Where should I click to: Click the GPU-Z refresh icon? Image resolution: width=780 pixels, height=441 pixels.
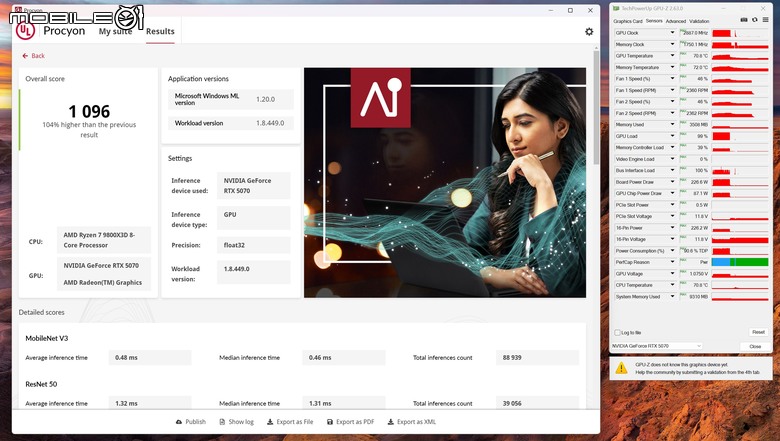click(x=755, y=20)
